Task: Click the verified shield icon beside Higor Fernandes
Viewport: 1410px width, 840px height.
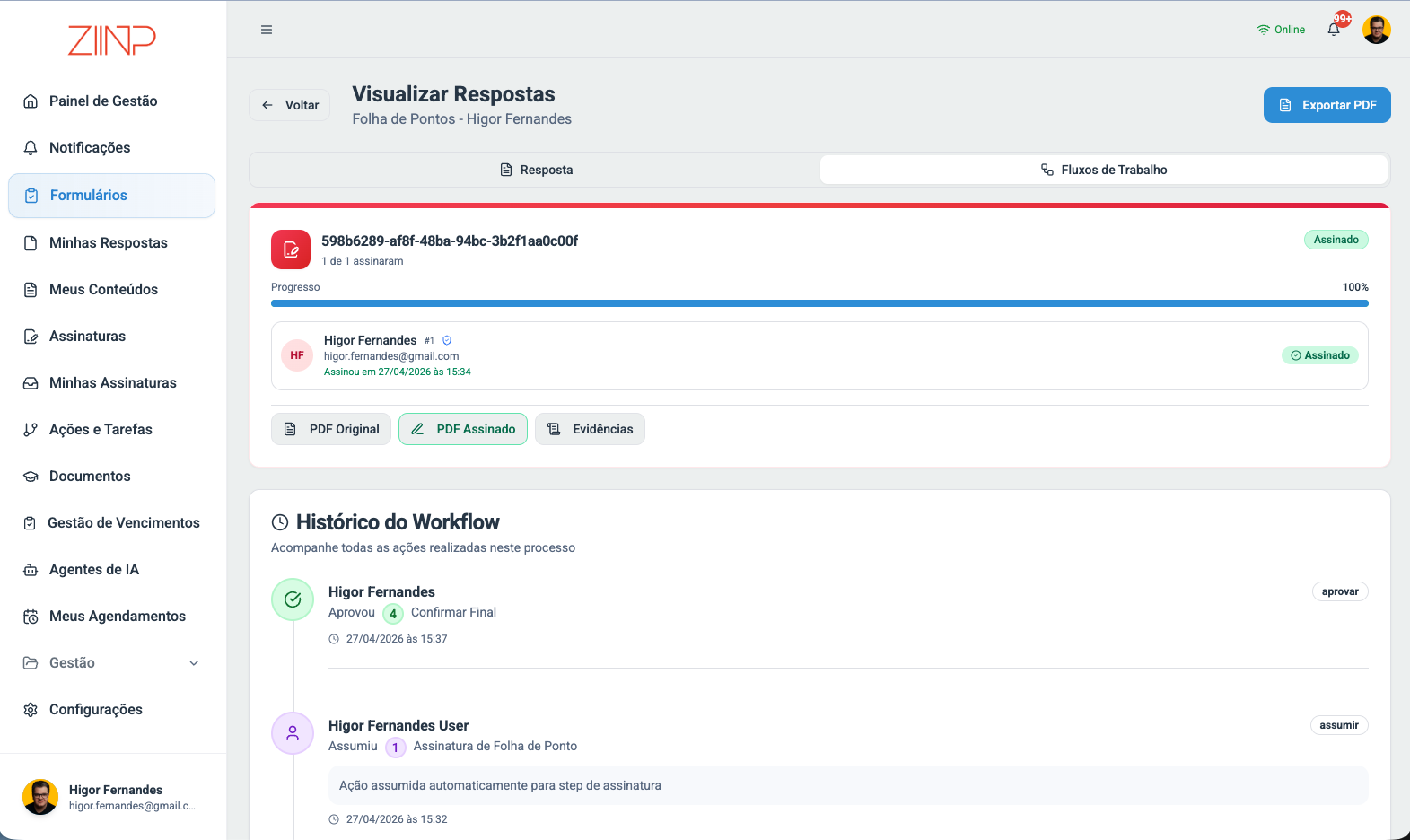Action: [x=447, y=340]
